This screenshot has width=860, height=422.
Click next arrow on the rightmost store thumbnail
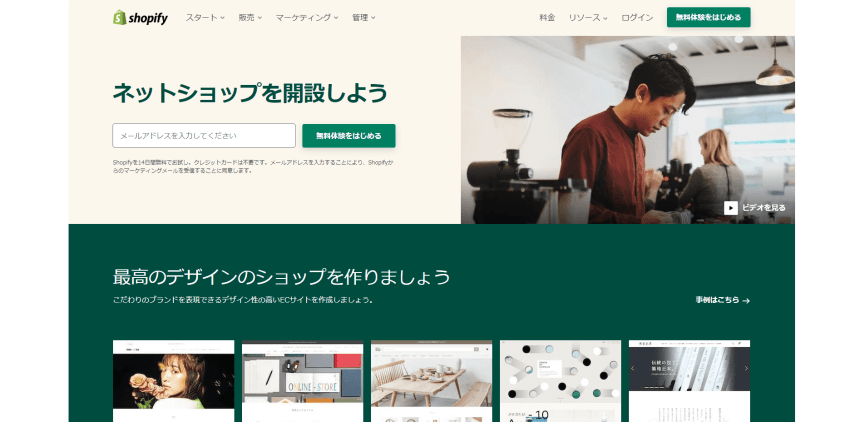746,368
